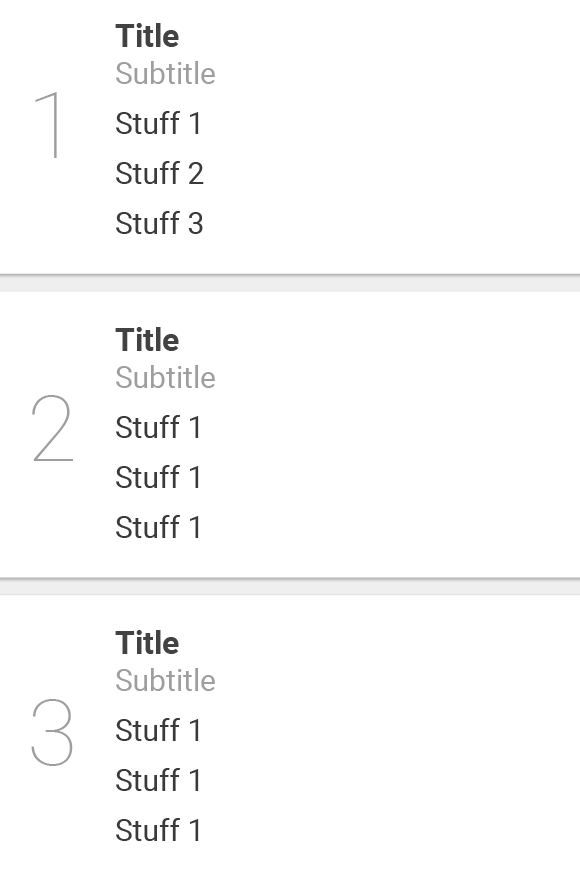Screen dimensions: 580x871
Task: Select the Title of the third card
Action: pyautogui.click(x=147, y=643)
